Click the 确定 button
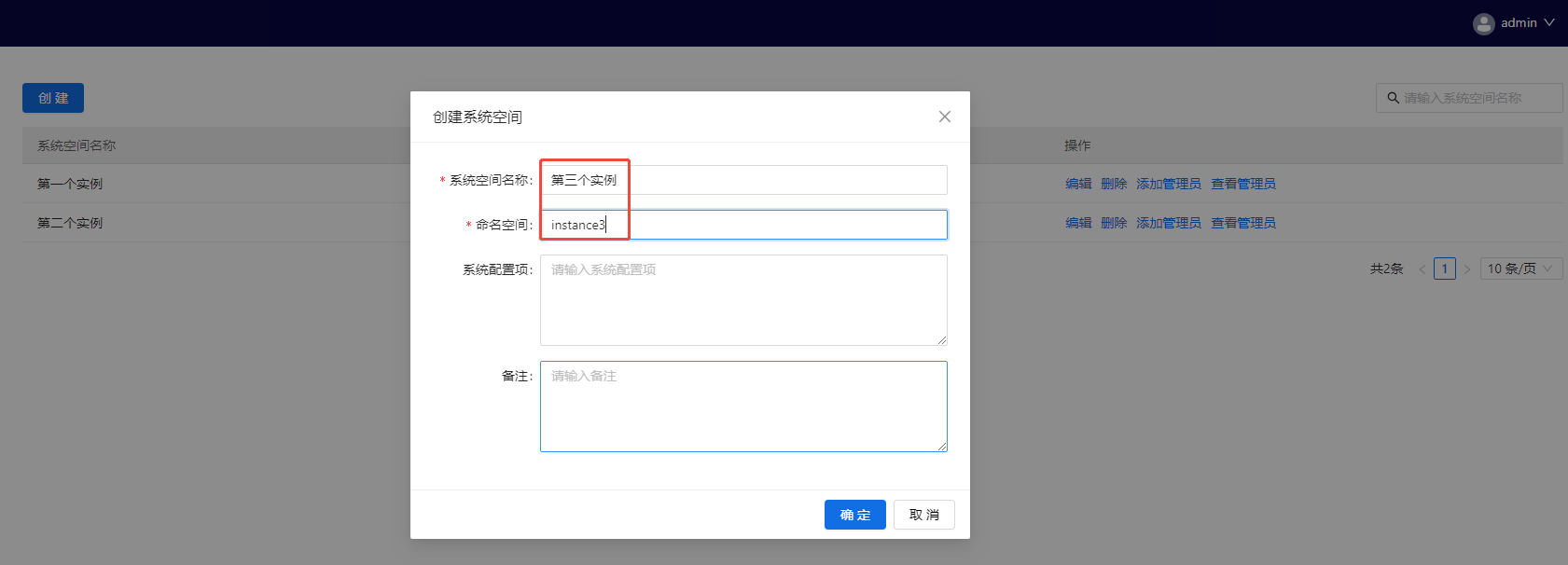The image size is (1568, 565). 854,515
